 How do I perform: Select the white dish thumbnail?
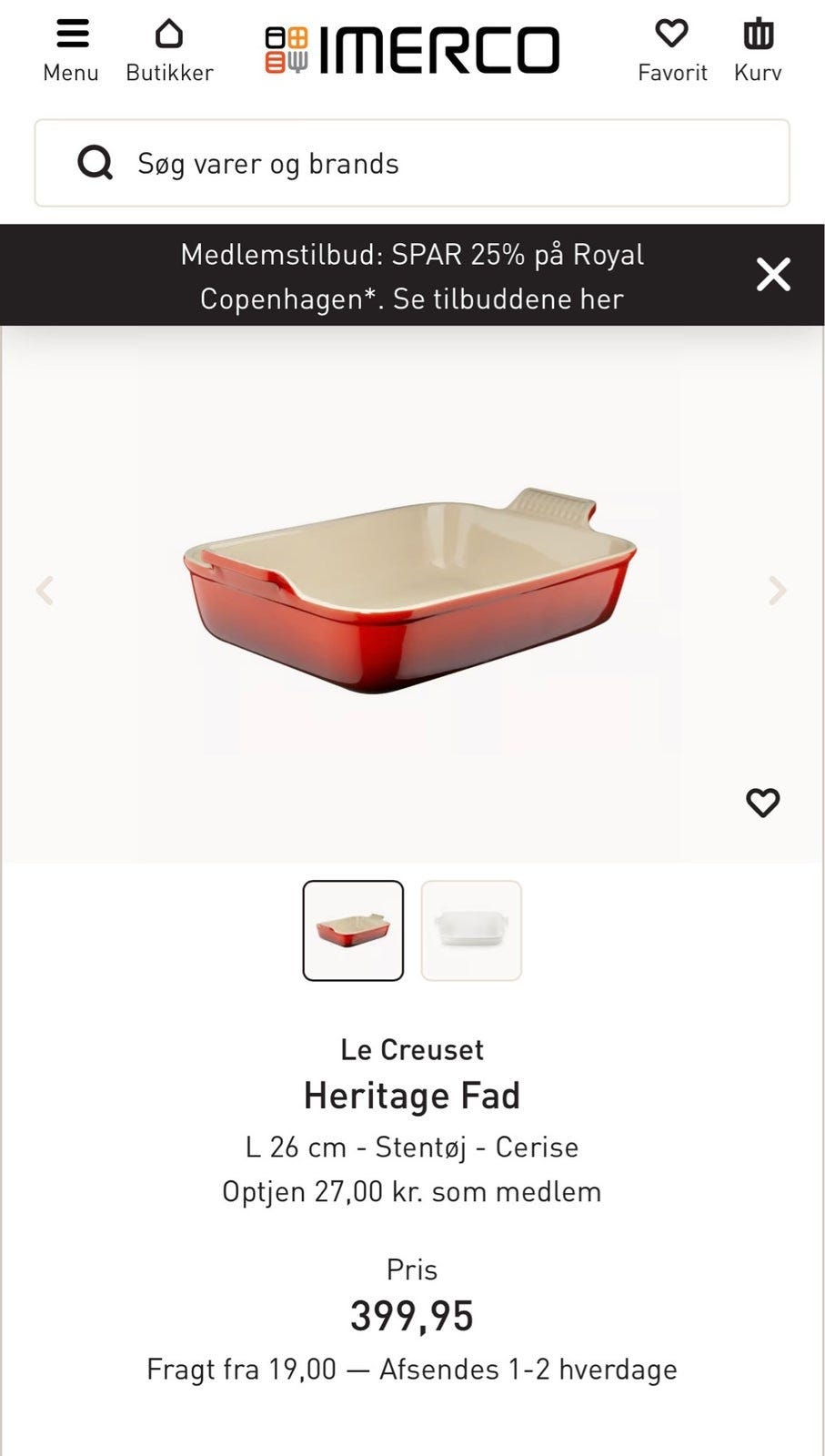point(471,930)
